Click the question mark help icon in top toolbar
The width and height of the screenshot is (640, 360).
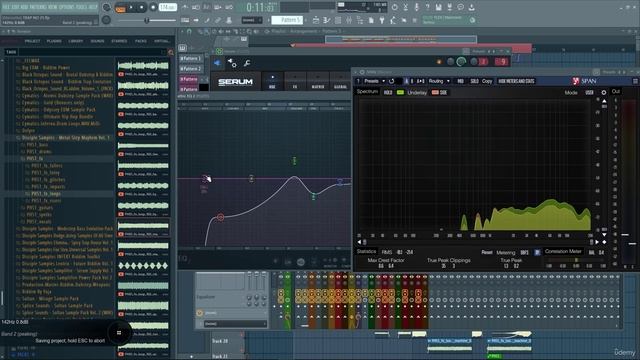[427, 7]
